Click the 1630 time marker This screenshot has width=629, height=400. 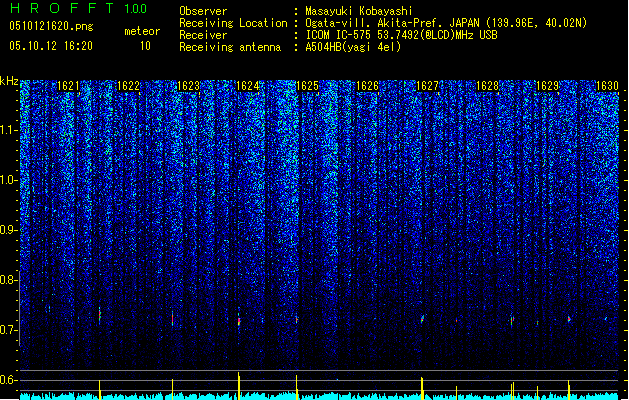point(607,86)
